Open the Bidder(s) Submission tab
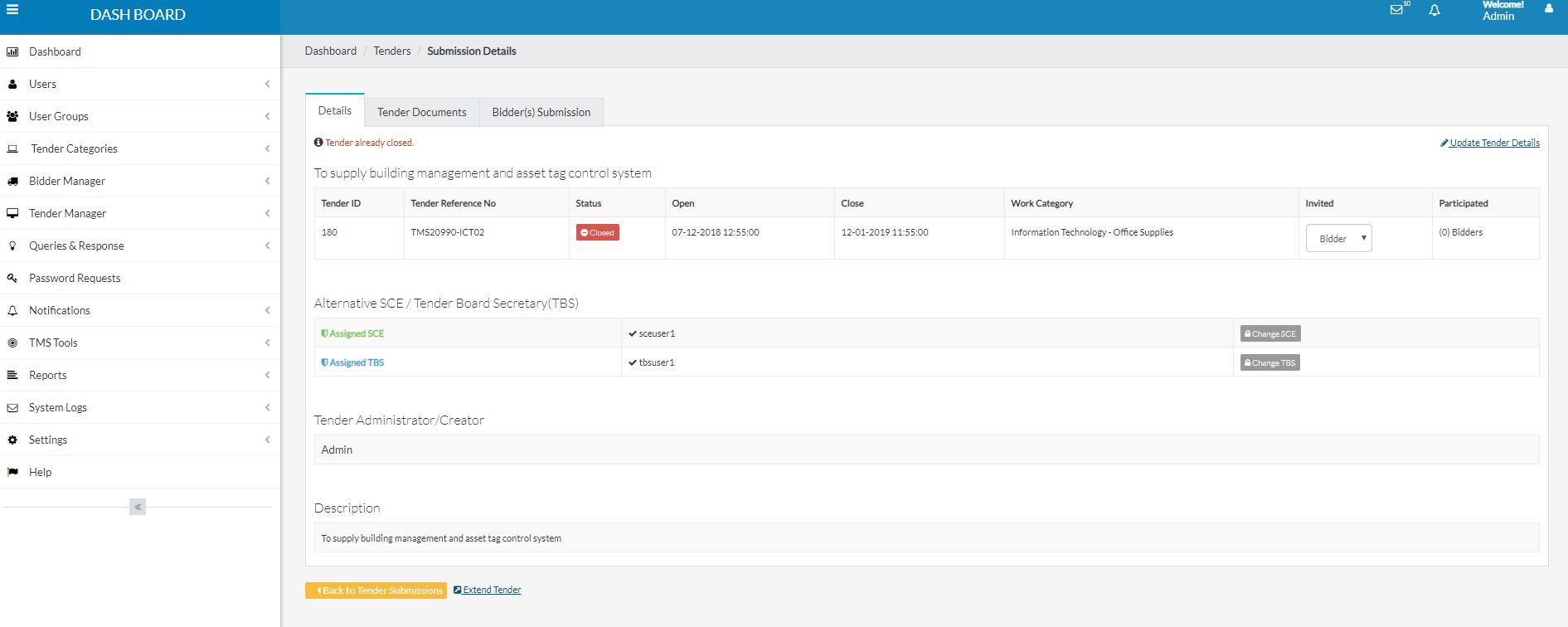1568x627 pixels. pos(541,112)
